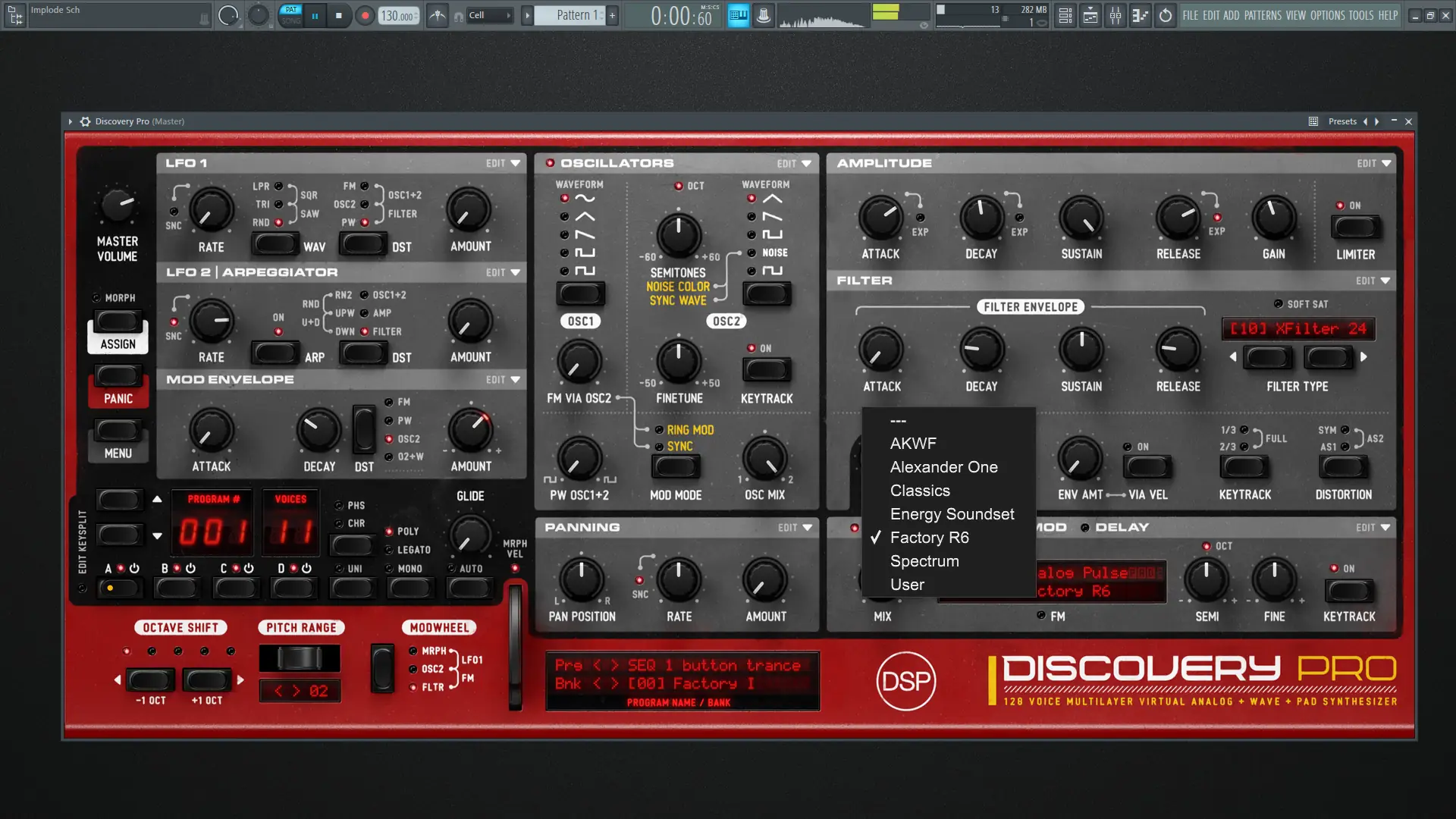
Task: Click the undo history icon in the toolbar
Action: [x=1165, y=15]
